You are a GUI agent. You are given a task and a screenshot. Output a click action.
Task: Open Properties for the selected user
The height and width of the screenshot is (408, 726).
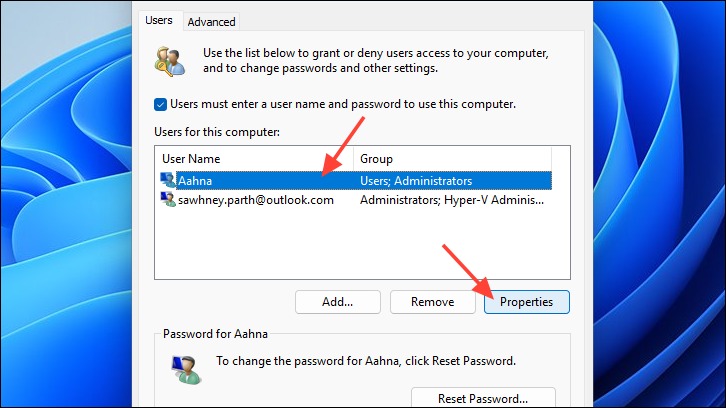526,302
